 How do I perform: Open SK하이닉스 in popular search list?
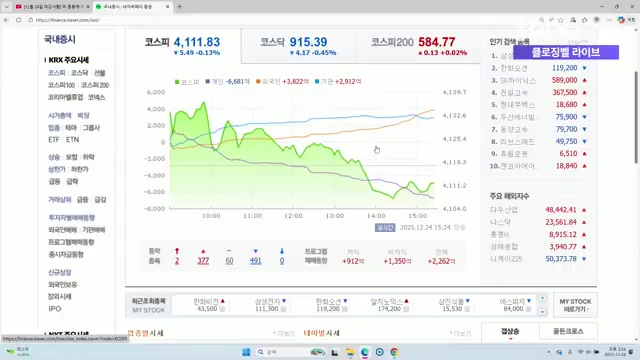(518, 80)
